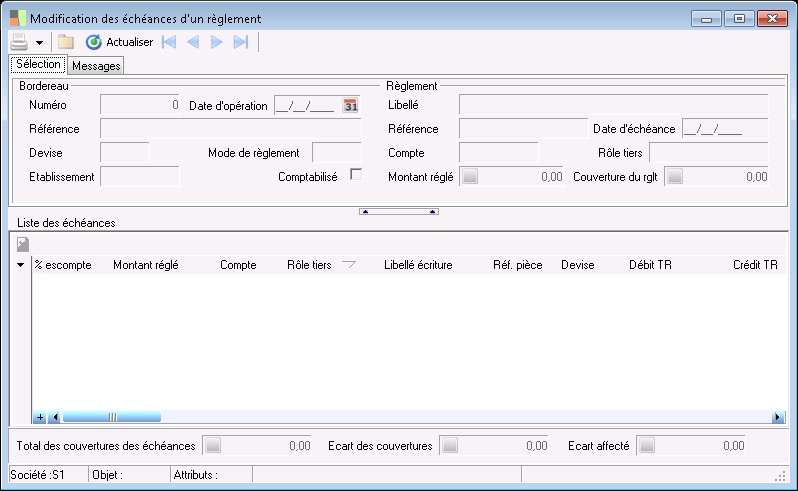Open the Date d'opération calendar picker
798x491 pixels.
click(x=351, y=106)
